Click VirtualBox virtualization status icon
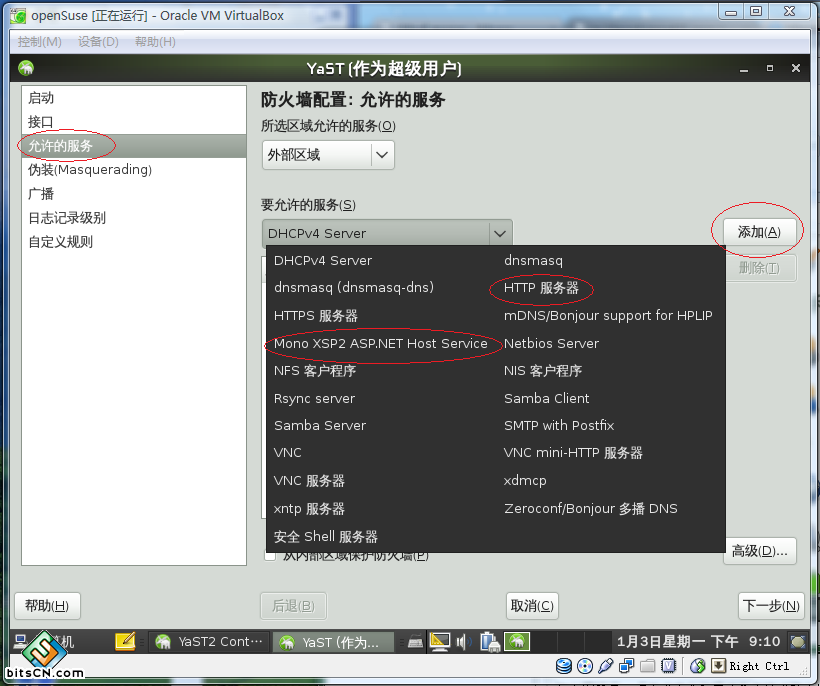Screen dimensions: 820x686 [669, 666]
